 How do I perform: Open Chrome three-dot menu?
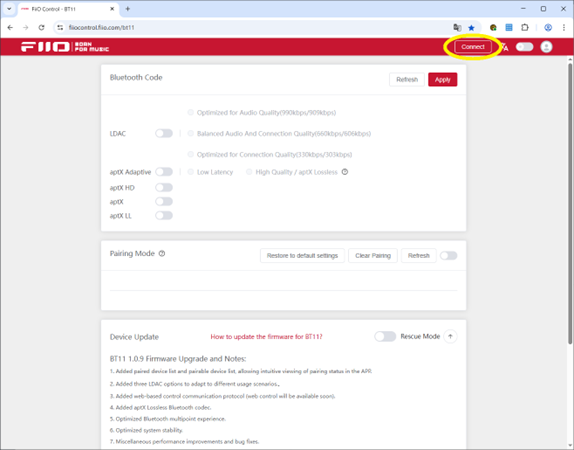[x=564, y=27]
